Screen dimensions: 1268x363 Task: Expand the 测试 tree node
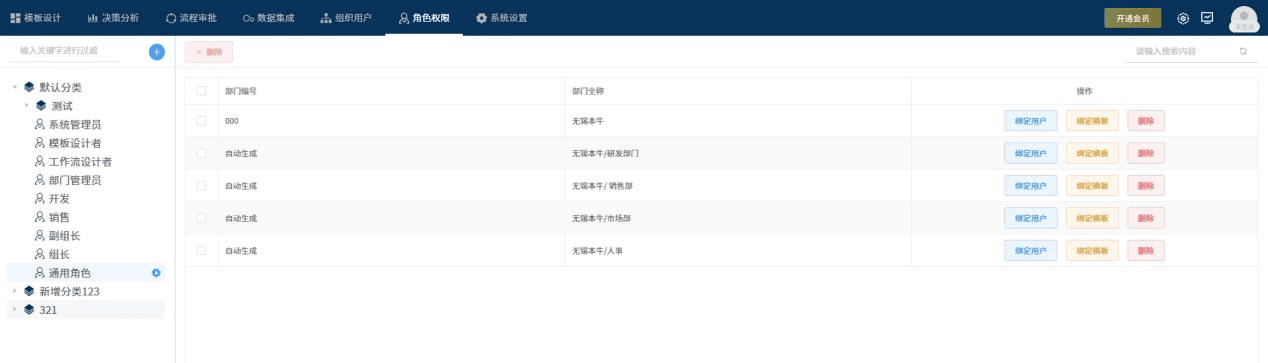click(27, 105)
